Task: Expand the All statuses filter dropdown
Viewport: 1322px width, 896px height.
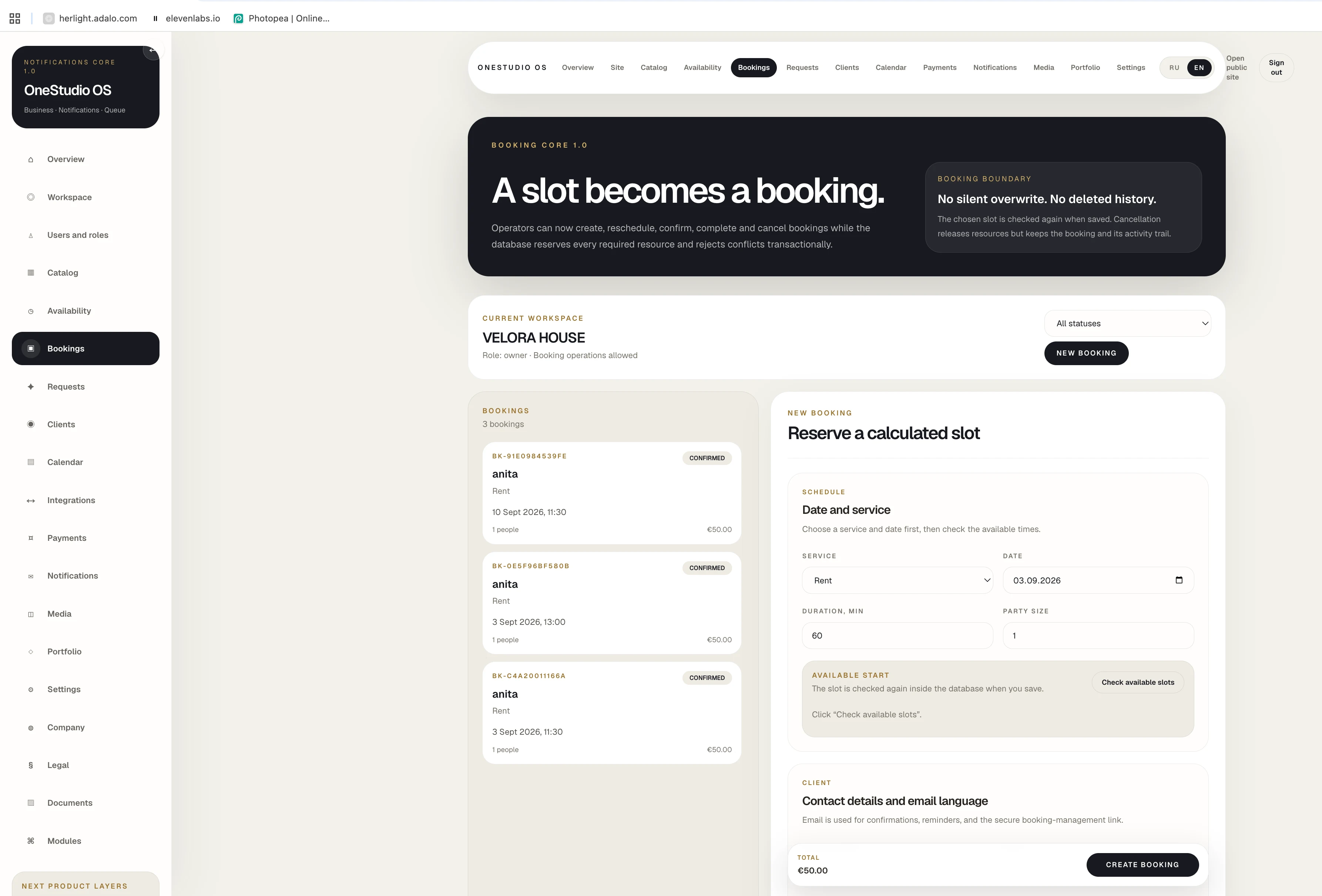Action: tap(1127, 323)
